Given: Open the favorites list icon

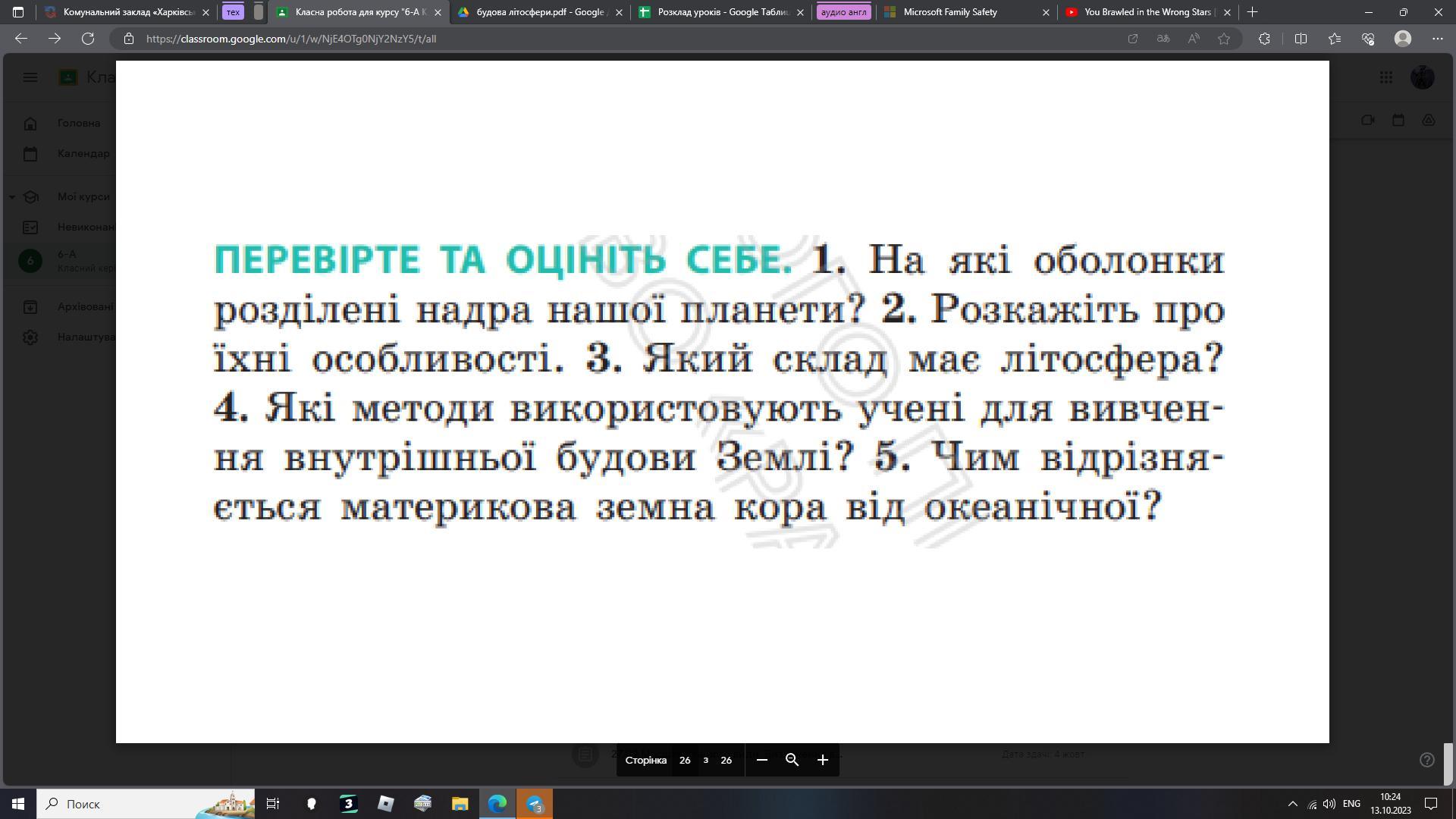Looking at the screenshot, I should [1335, 39].
